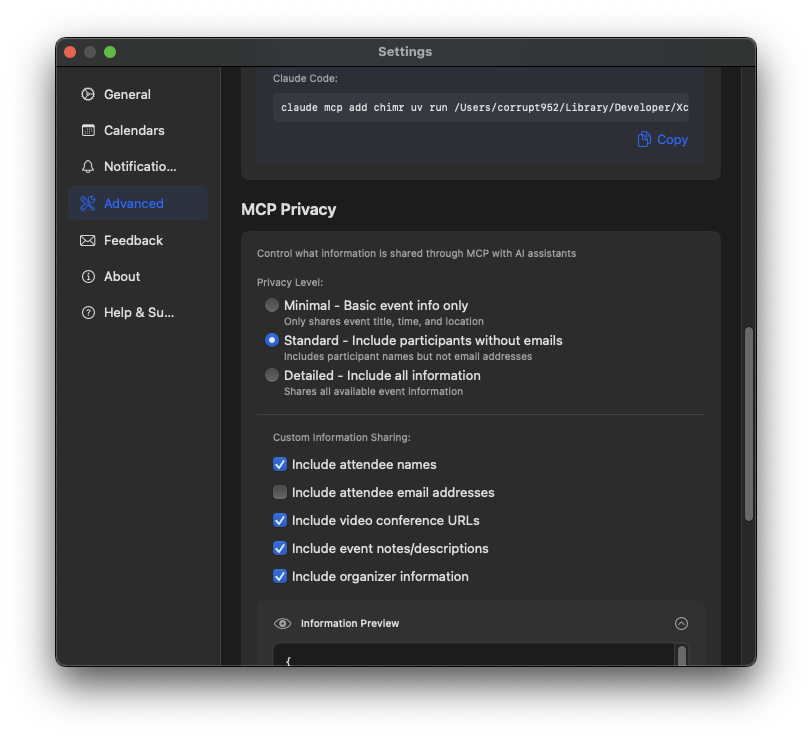Click the General settings gear icon
Screen dimensions: 812x740
(88, 94)
